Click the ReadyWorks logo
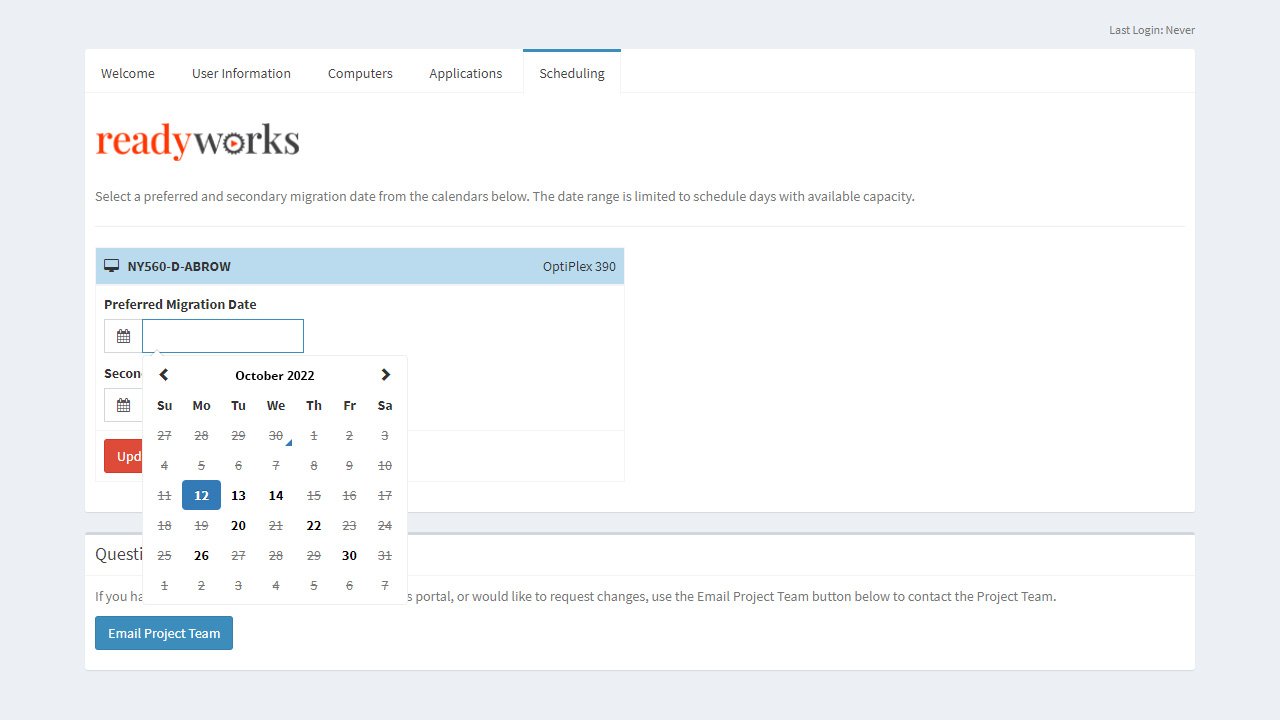The height and width of the screenshot is (720, 1280). coord(197,140)
